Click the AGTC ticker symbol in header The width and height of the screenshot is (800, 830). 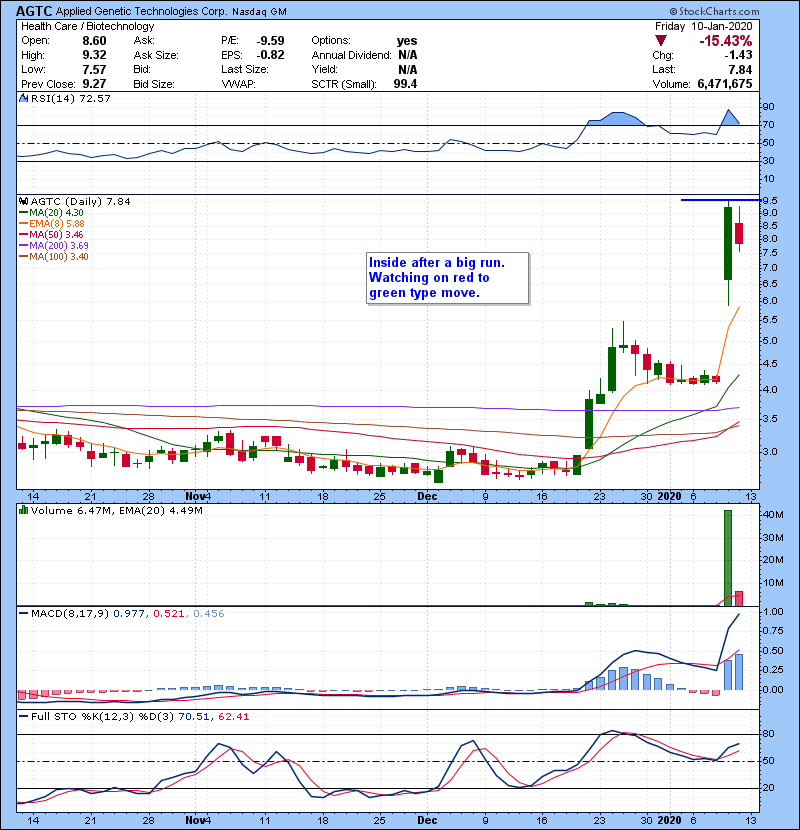tap(34, 11)
